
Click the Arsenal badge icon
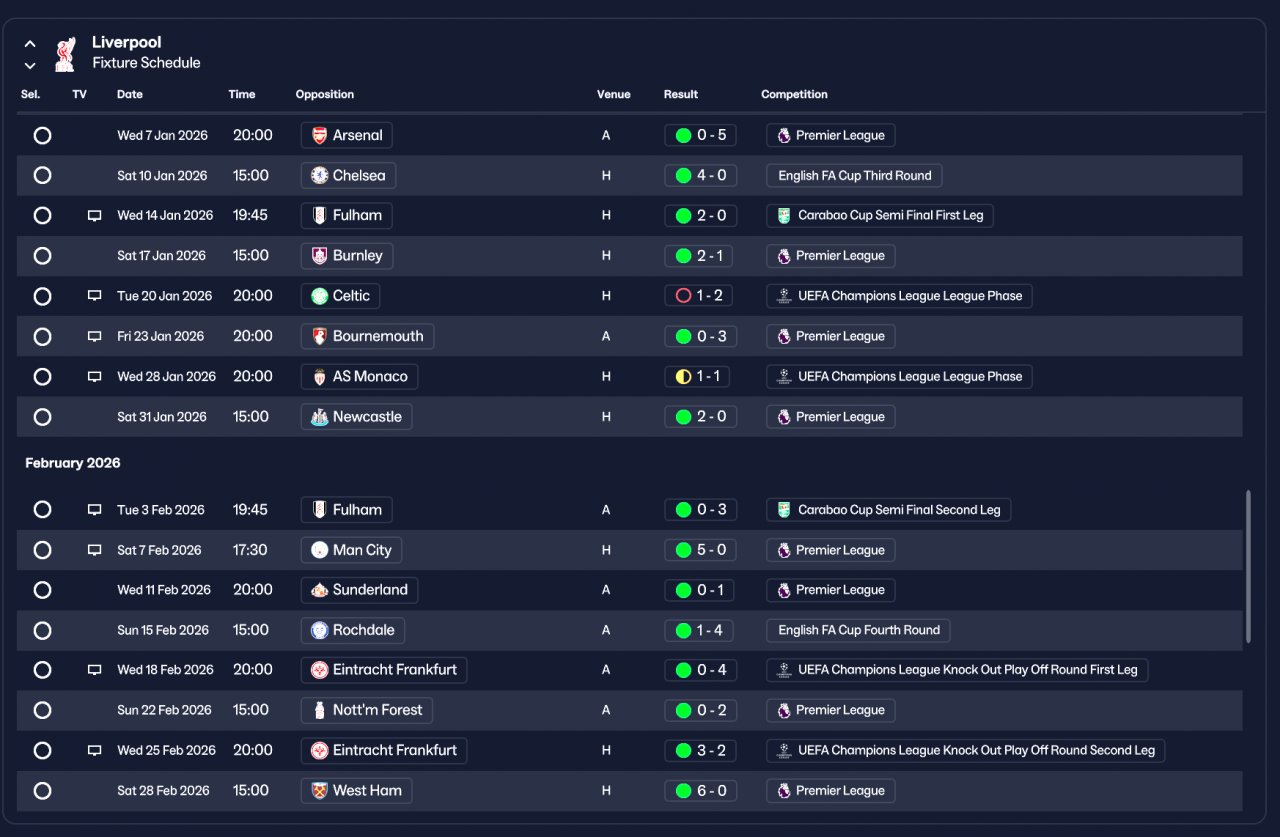pos(319,135)
